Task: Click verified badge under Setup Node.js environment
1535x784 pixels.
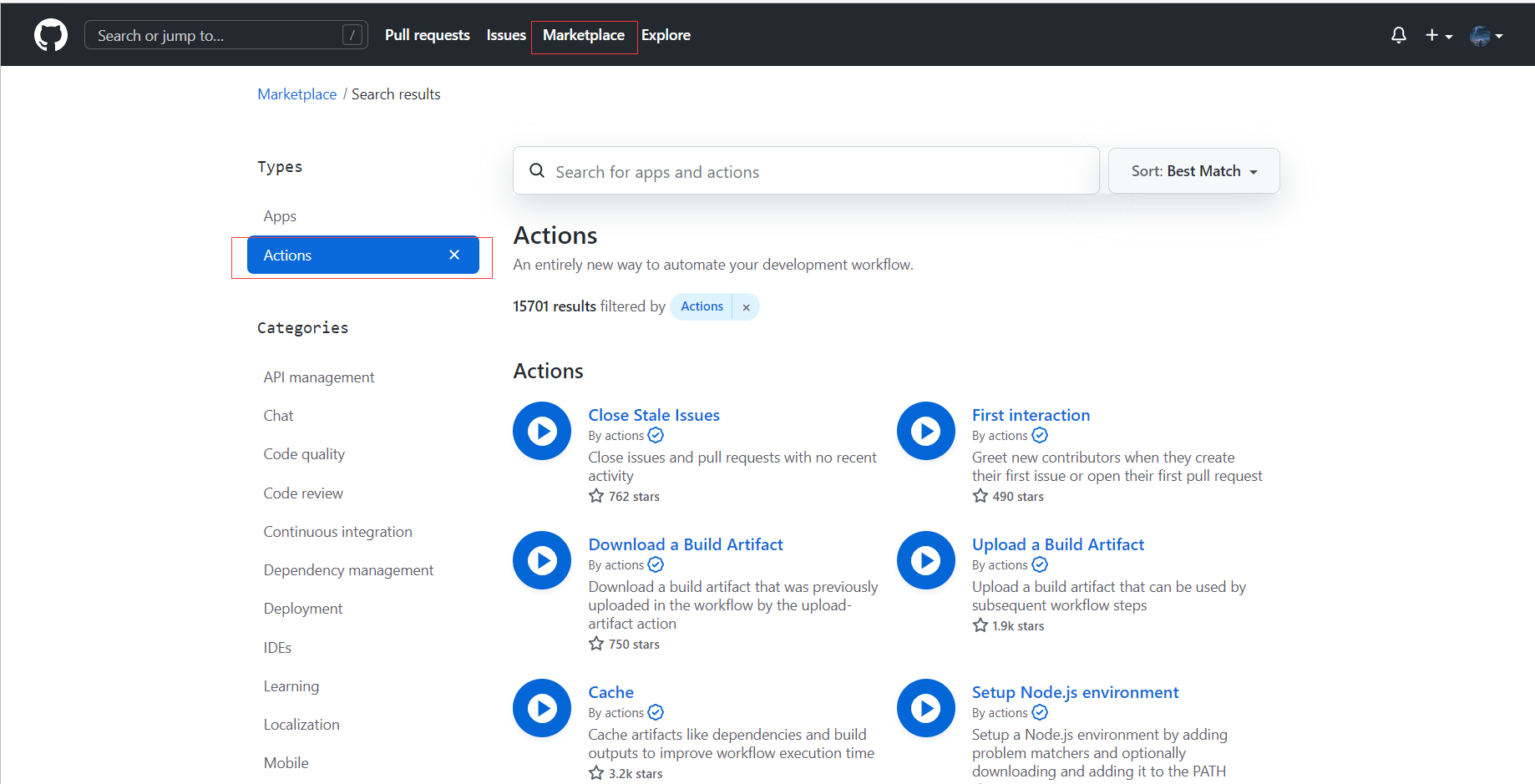Action: pos(1040,712)
